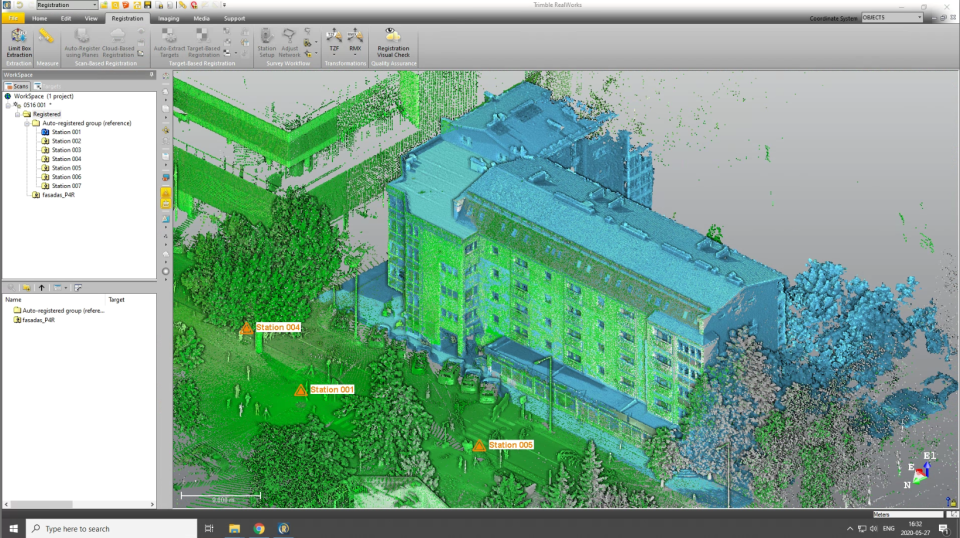Switch to the Edit ribbon tab
This screenshot has width=960, height=538.
(x=66, y=18)
